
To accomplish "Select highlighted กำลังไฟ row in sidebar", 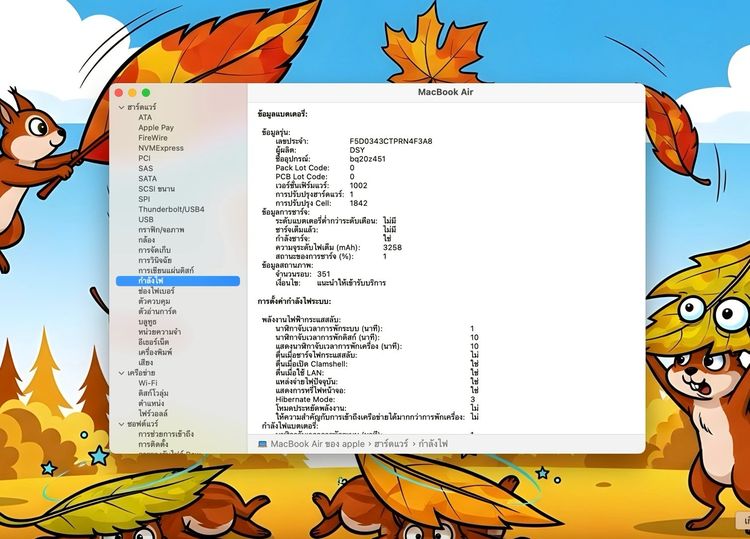I will (178, 281).
